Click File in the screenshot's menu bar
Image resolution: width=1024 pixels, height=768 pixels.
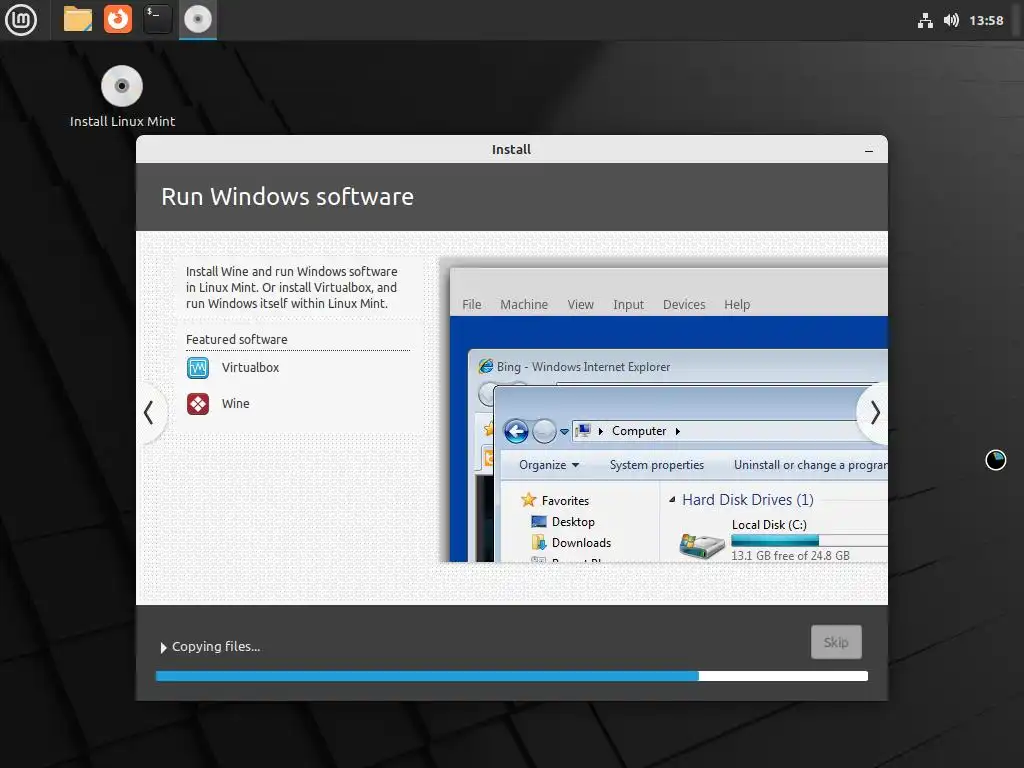click(472, 304)
